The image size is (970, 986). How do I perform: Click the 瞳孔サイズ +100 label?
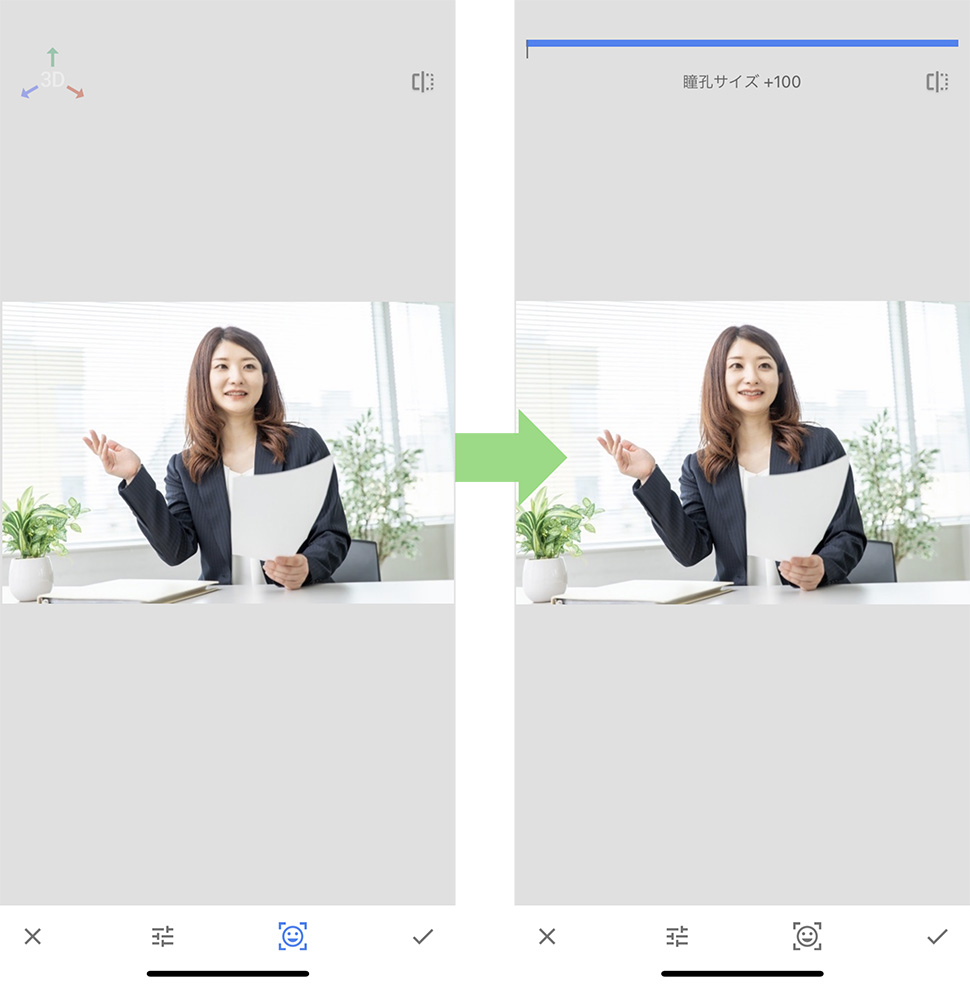742,82
